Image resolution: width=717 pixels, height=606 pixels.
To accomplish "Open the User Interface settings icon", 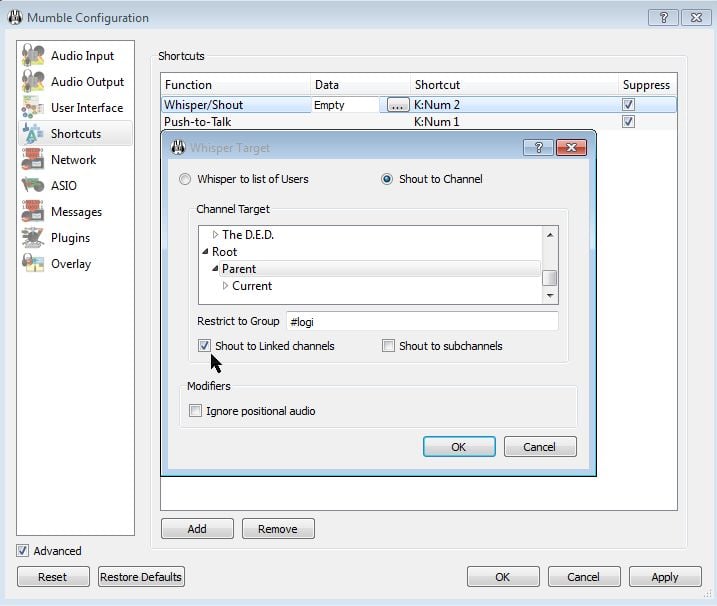I will point(34,108).
